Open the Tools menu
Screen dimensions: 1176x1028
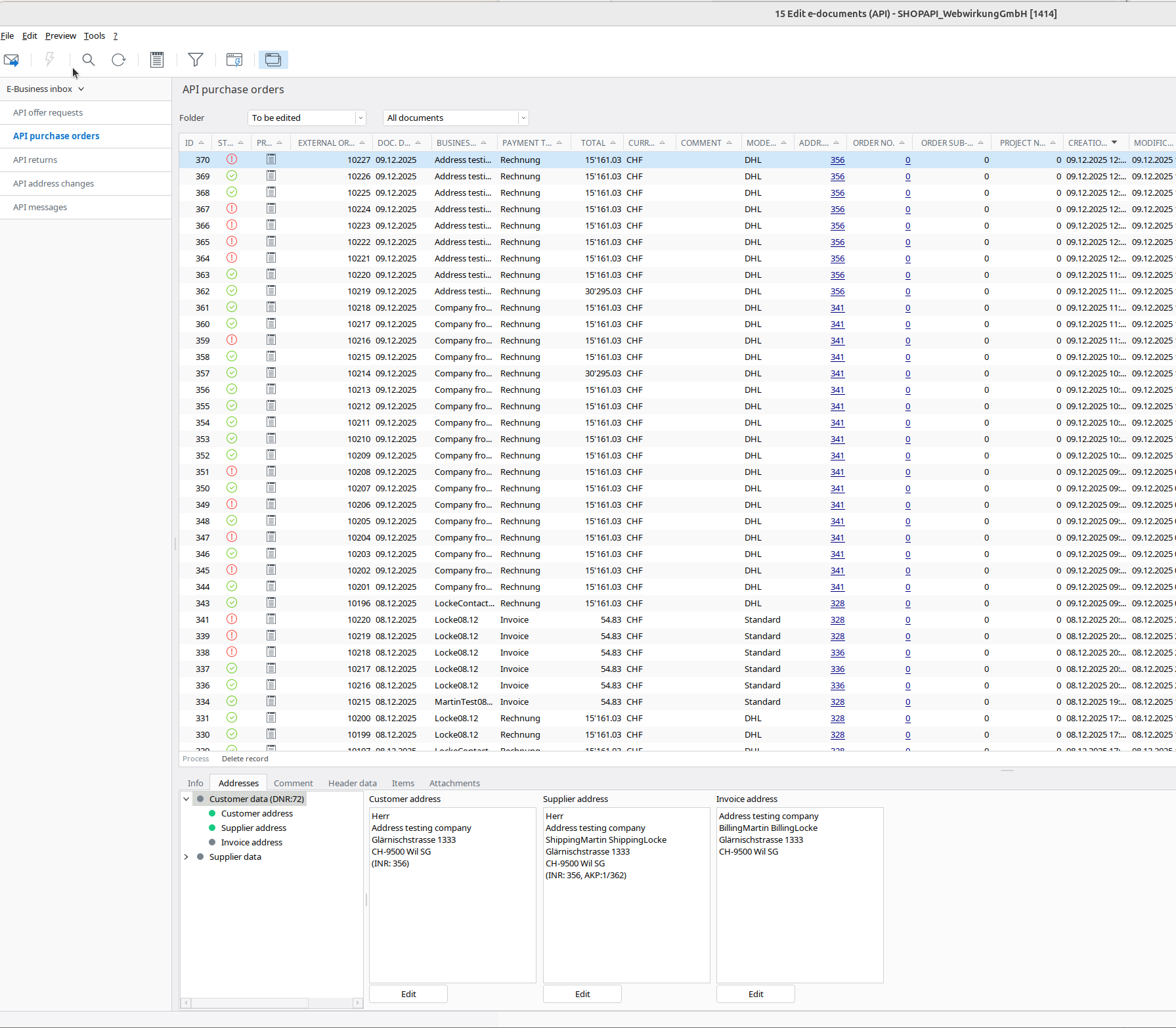click(x=94, y=36)
